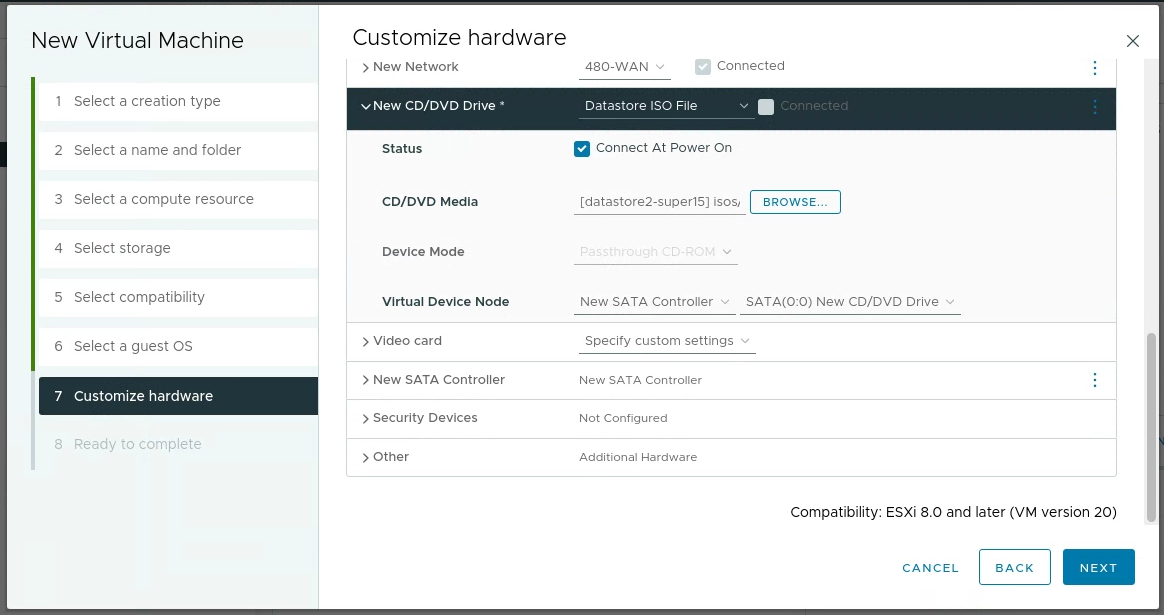
Task: Open SATA(0:0) New CD/DVD Drive dropdown
Action: tap(850, 302)
